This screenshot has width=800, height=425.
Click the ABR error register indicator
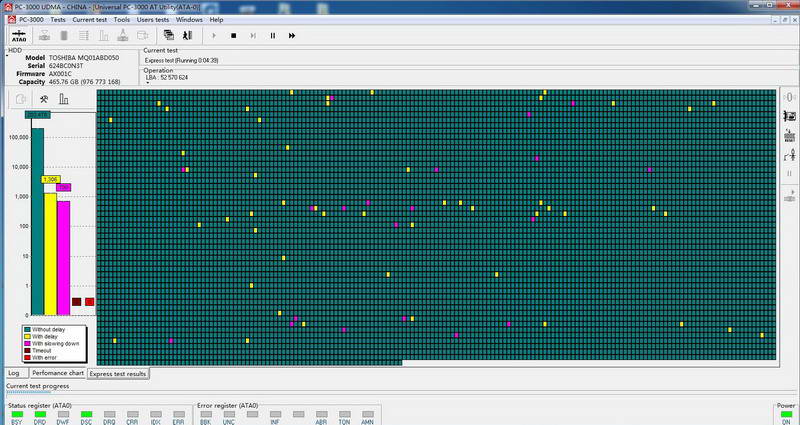[x=321, y=414]
